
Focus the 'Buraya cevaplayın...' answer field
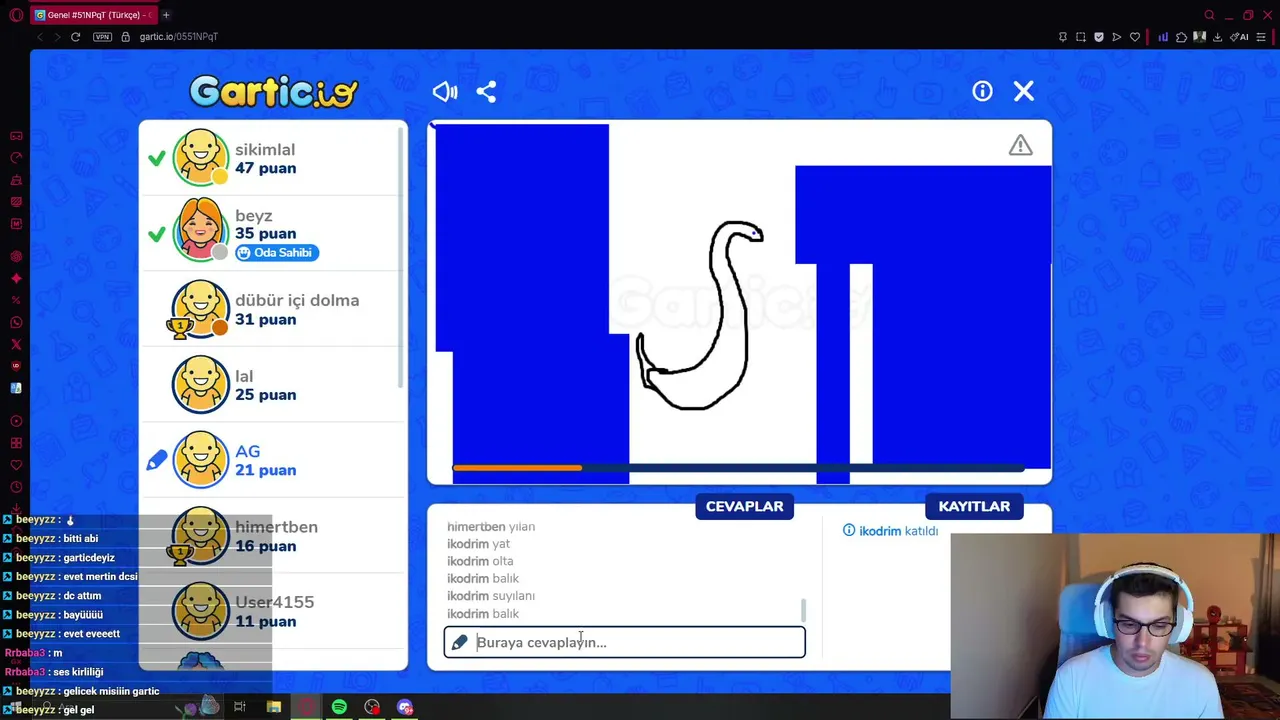click(x=624, y=642)
